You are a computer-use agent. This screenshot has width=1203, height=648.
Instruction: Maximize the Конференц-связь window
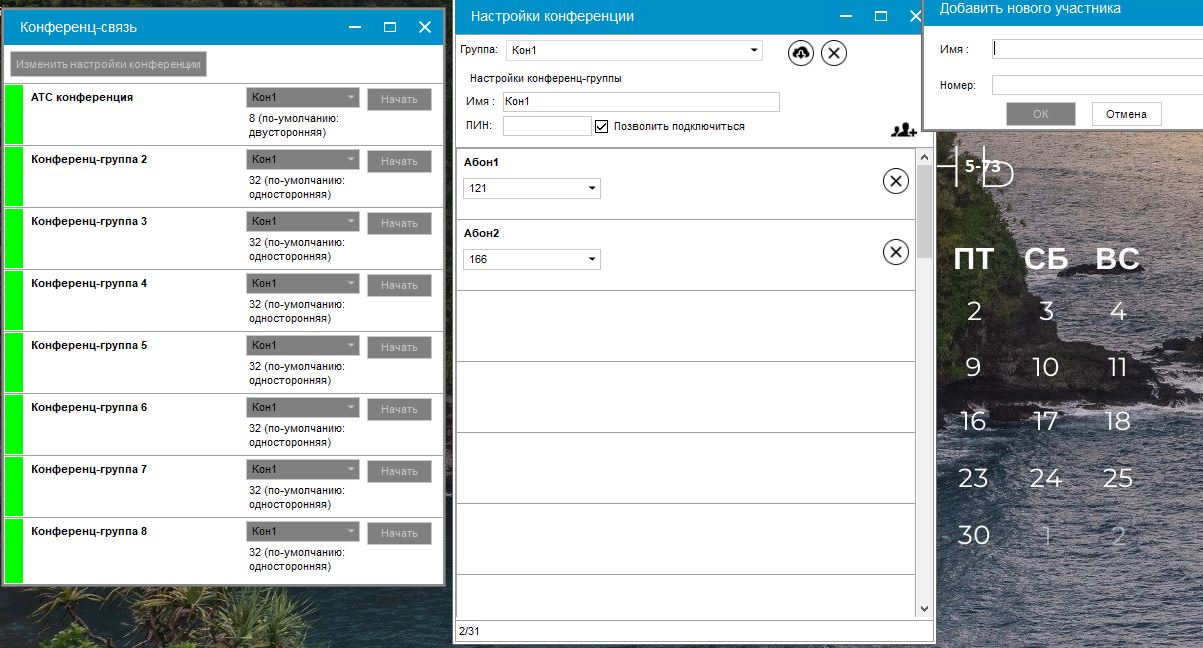tap(390, 28)
